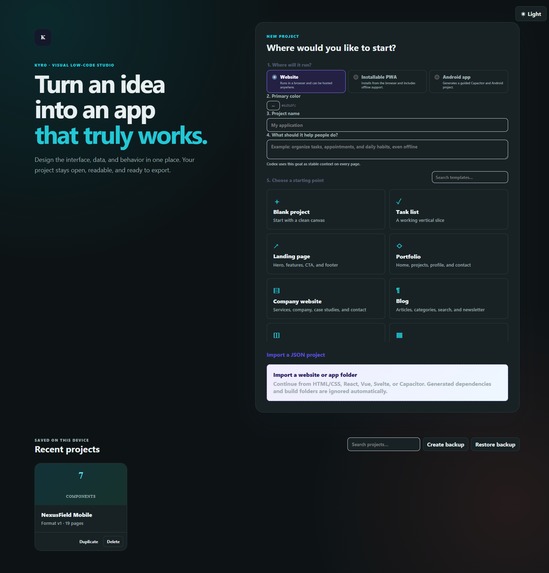Open the primary color swatch picker
This screenshot has width=549, height=573.
(273, 106)
